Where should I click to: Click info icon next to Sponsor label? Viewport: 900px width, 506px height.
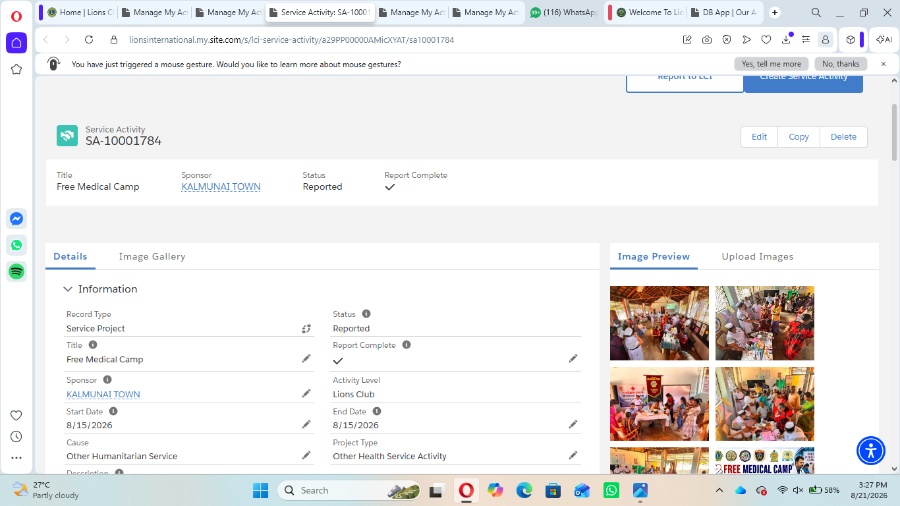[107, 380]
